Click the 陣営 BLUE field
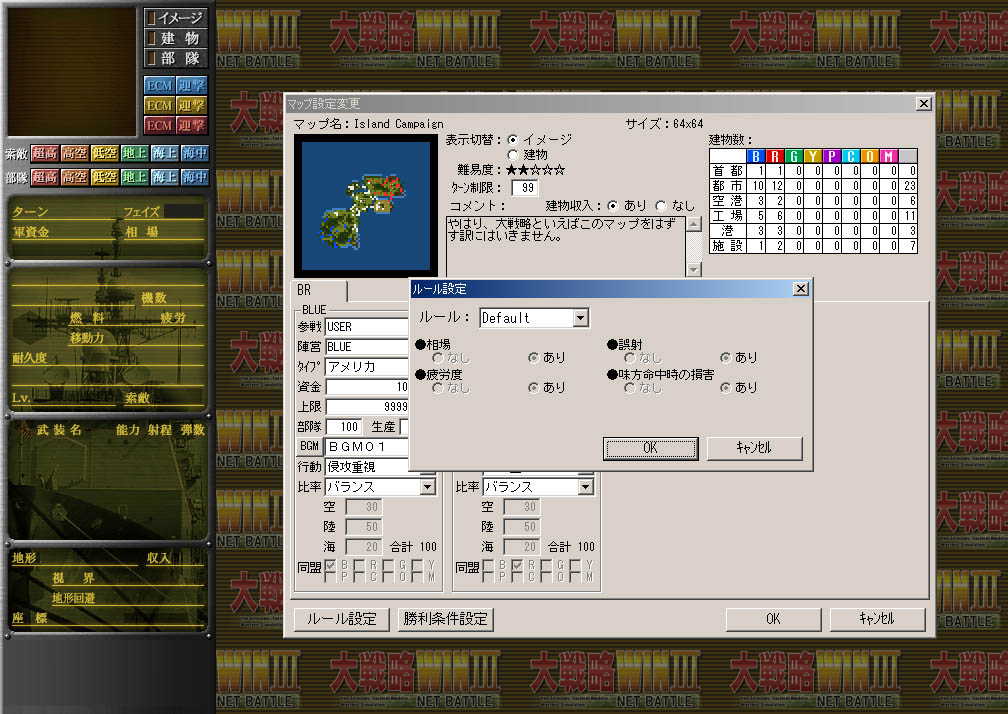The width and height of the screenshot is (1008, 714). pyautogui.click(x=366, y=346)
